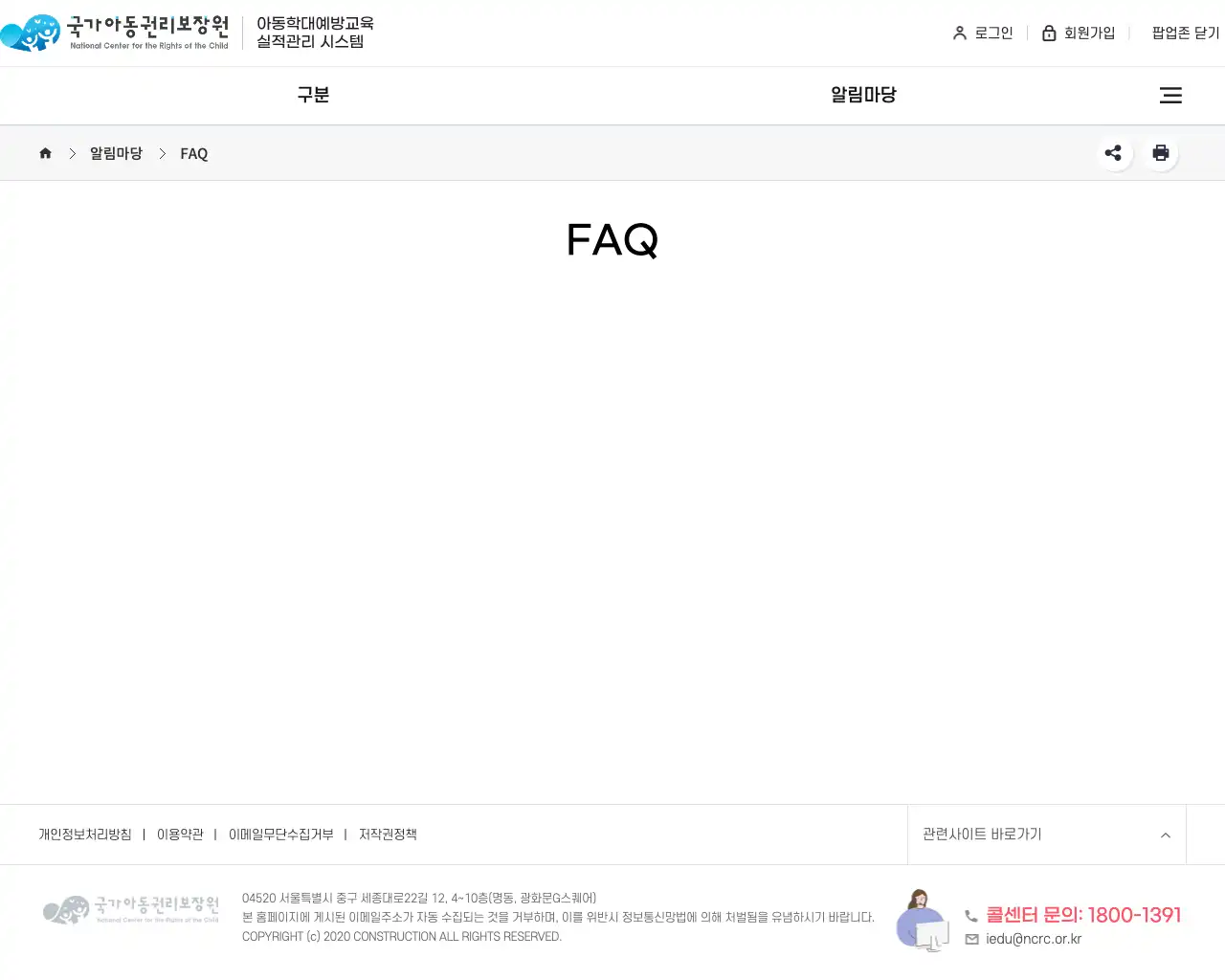Click the gray footer 국가아동권리보장원 logo

131,909
